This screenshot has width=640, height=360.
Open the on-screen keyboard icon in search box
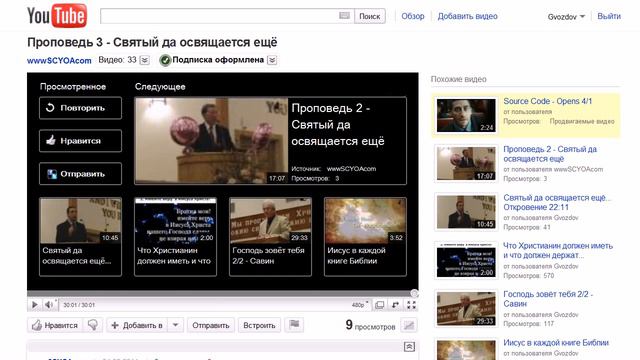344,16
